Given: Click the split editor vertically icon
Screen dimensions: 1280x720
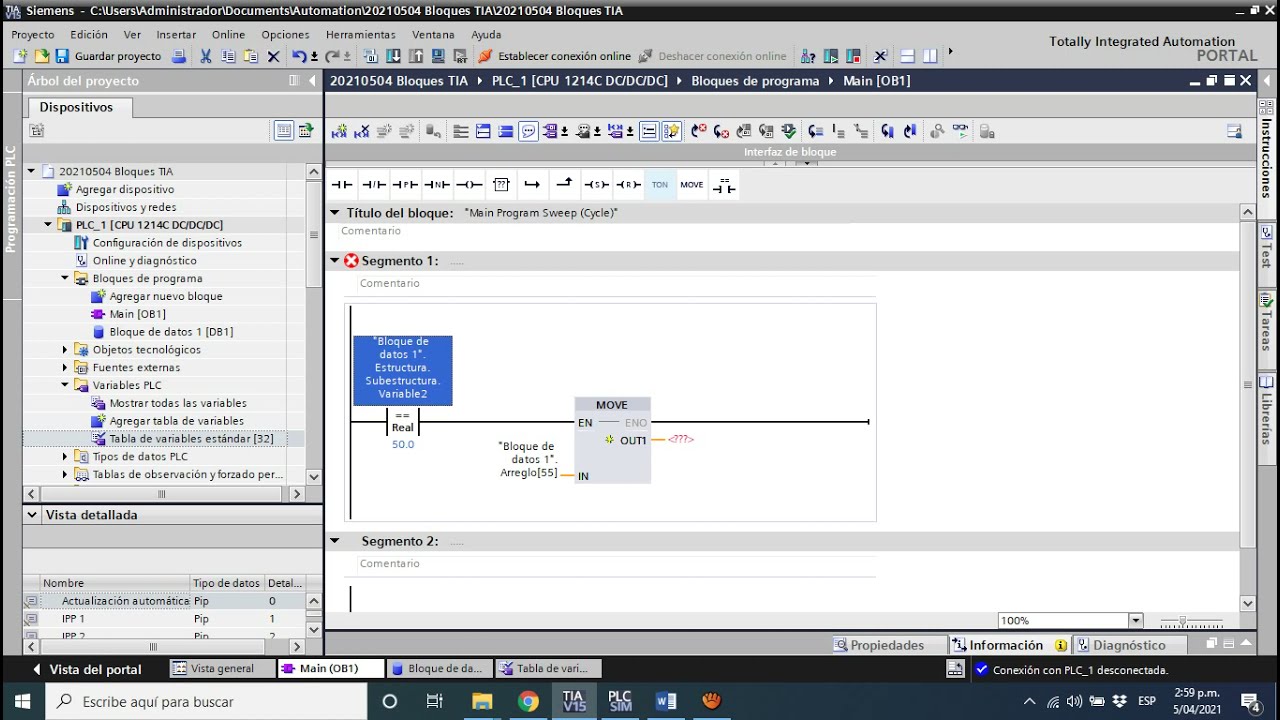Looking at the screenshot, I should [930, 56].
